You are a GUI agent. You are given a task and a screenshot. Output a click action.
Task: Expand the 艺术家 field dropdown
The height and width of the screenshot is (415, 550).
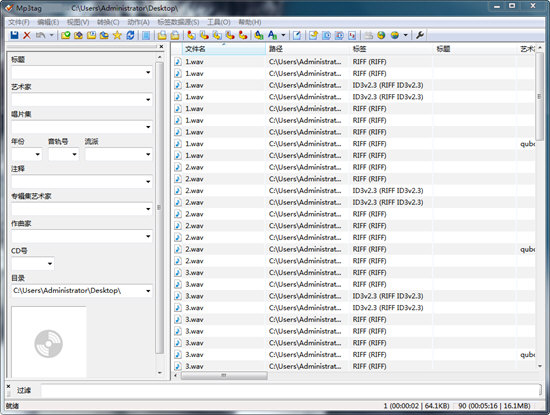pyautogui.click(x=148, y=100)
